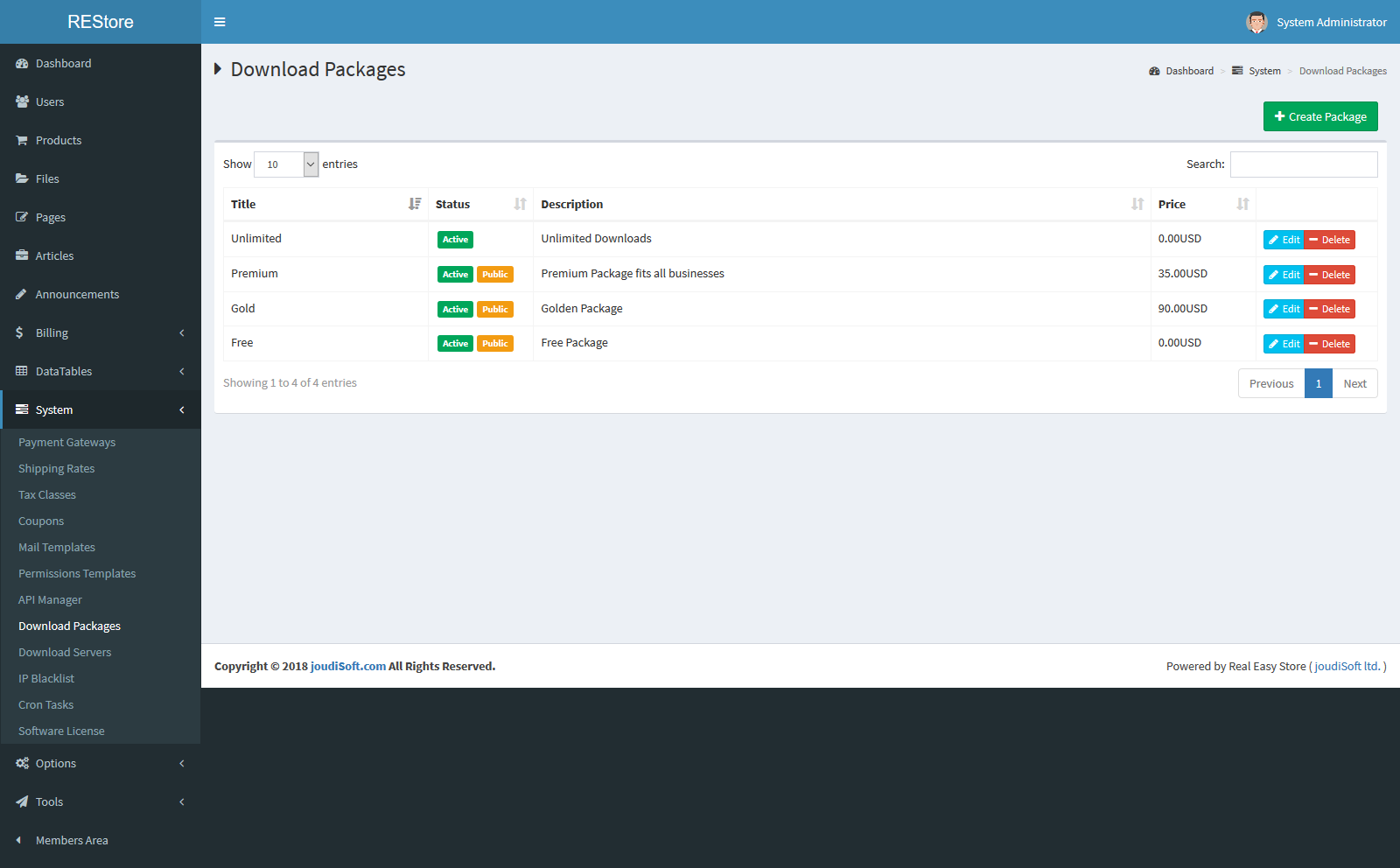Go to Previous page of results
The width and height of the screenshot is (1400, 868).
tap(1271, 383)
